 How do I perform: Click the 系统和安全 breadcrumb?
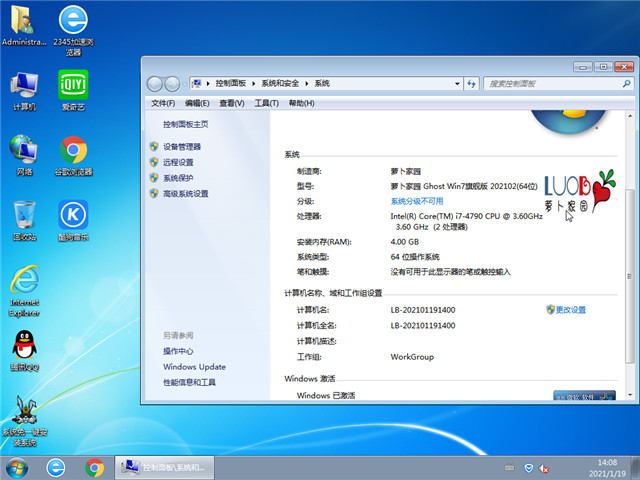click(280, 83)
